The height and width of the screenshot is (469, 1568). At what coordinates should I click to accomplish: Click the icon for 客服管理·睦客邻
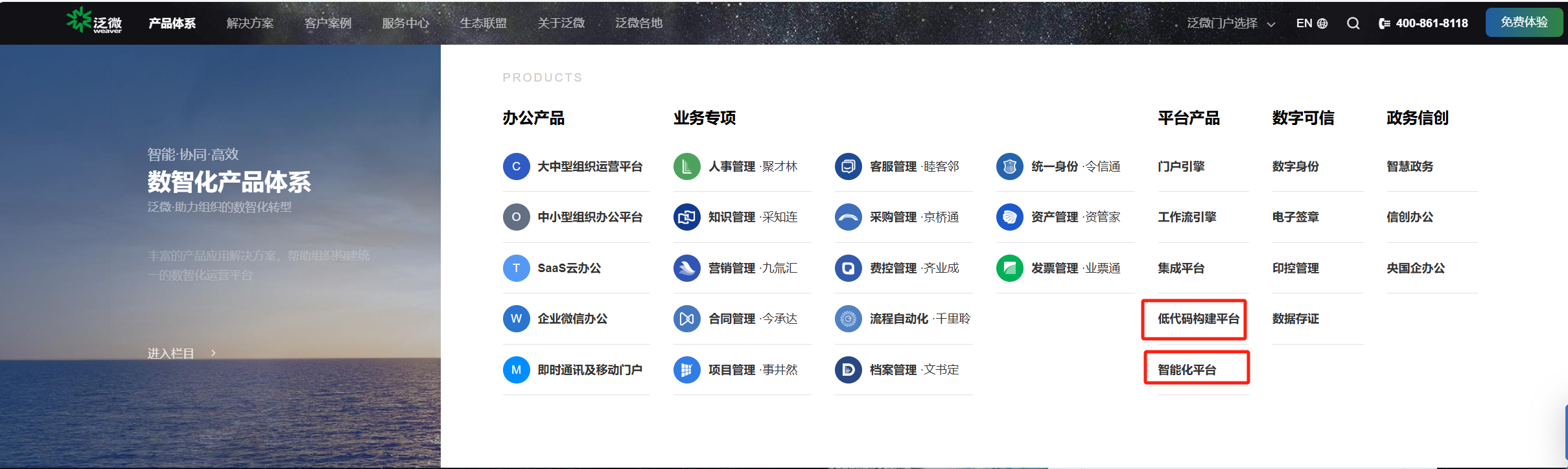click(x=848, y=166)
